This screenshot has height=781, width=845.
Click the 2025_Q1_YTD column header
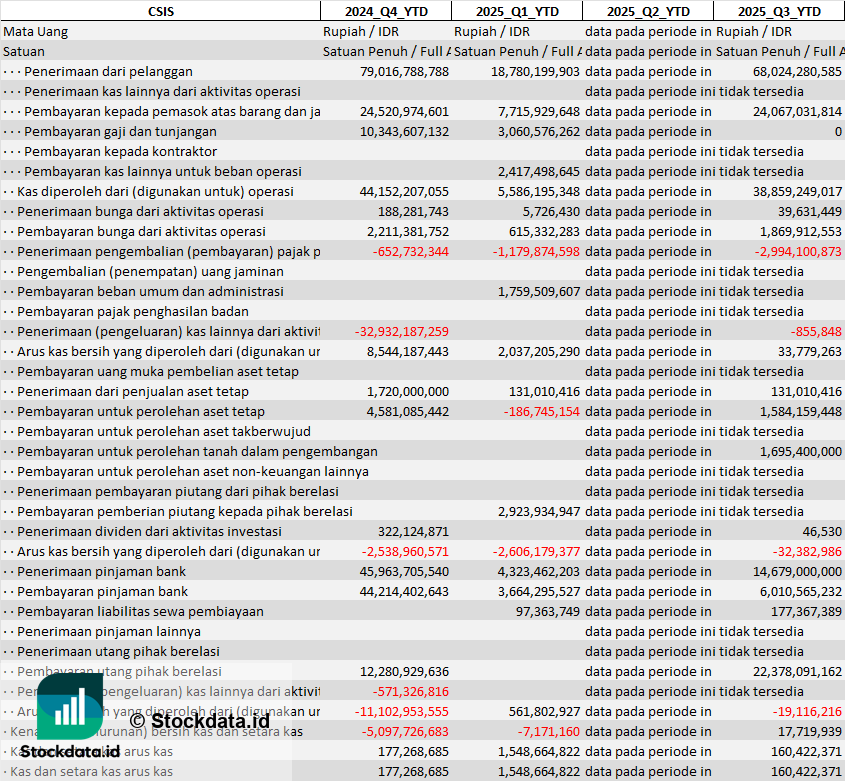[x=516, y=11]
